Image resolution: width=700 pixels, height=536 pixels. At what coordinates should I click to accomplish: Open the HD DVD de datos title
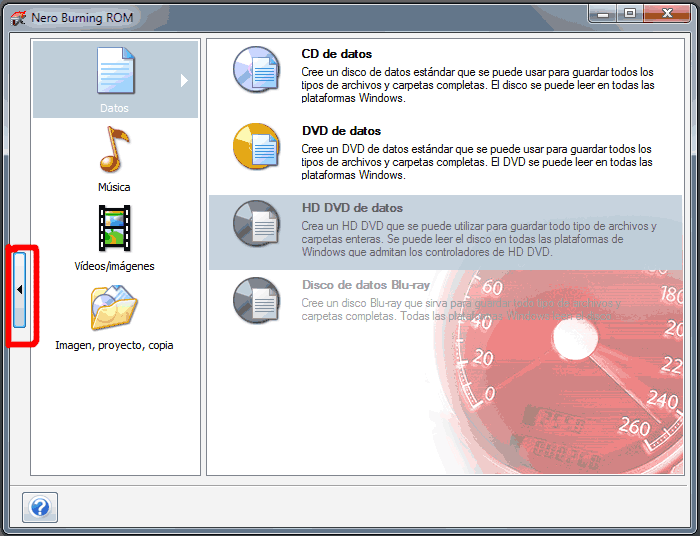click(x=352, y=208)
